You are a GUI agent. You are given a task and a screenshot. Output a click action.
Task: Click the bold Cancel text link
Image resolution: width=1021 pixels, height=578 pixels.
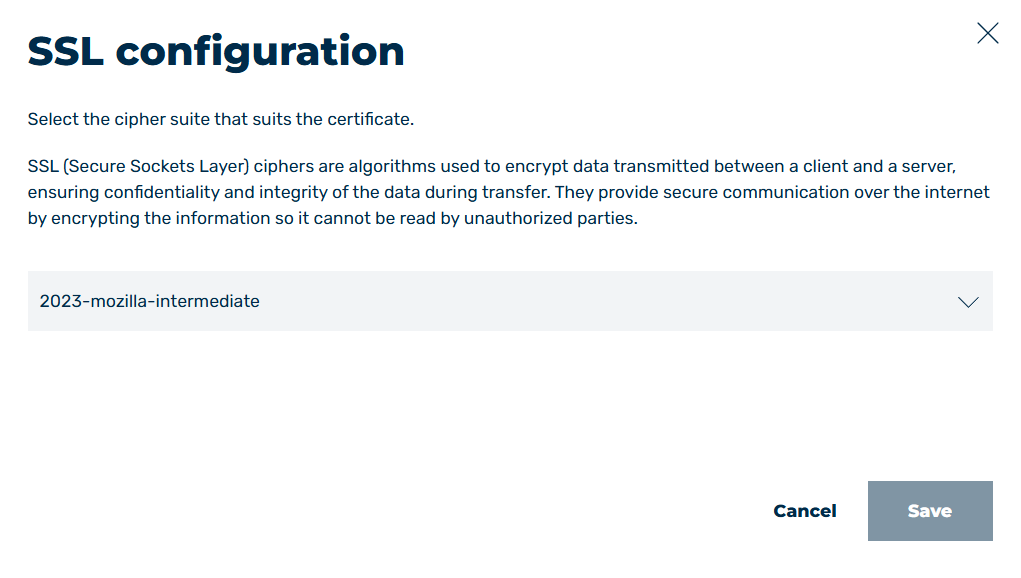pos(804,511)
